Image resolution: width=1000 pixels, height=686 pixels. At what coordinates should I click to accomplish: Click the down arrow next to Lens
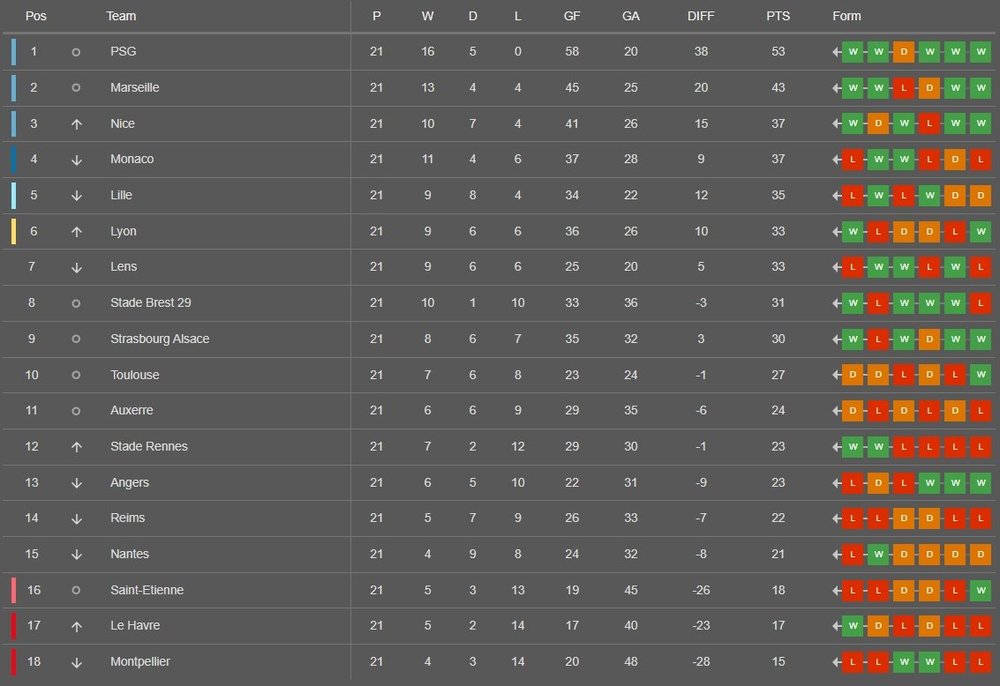(x=76, y=267)
